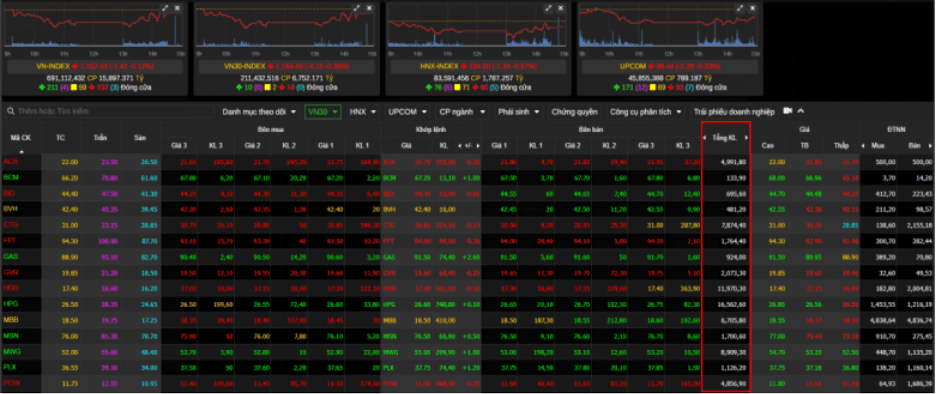Click the Sàn column header

tap(140, 138)
